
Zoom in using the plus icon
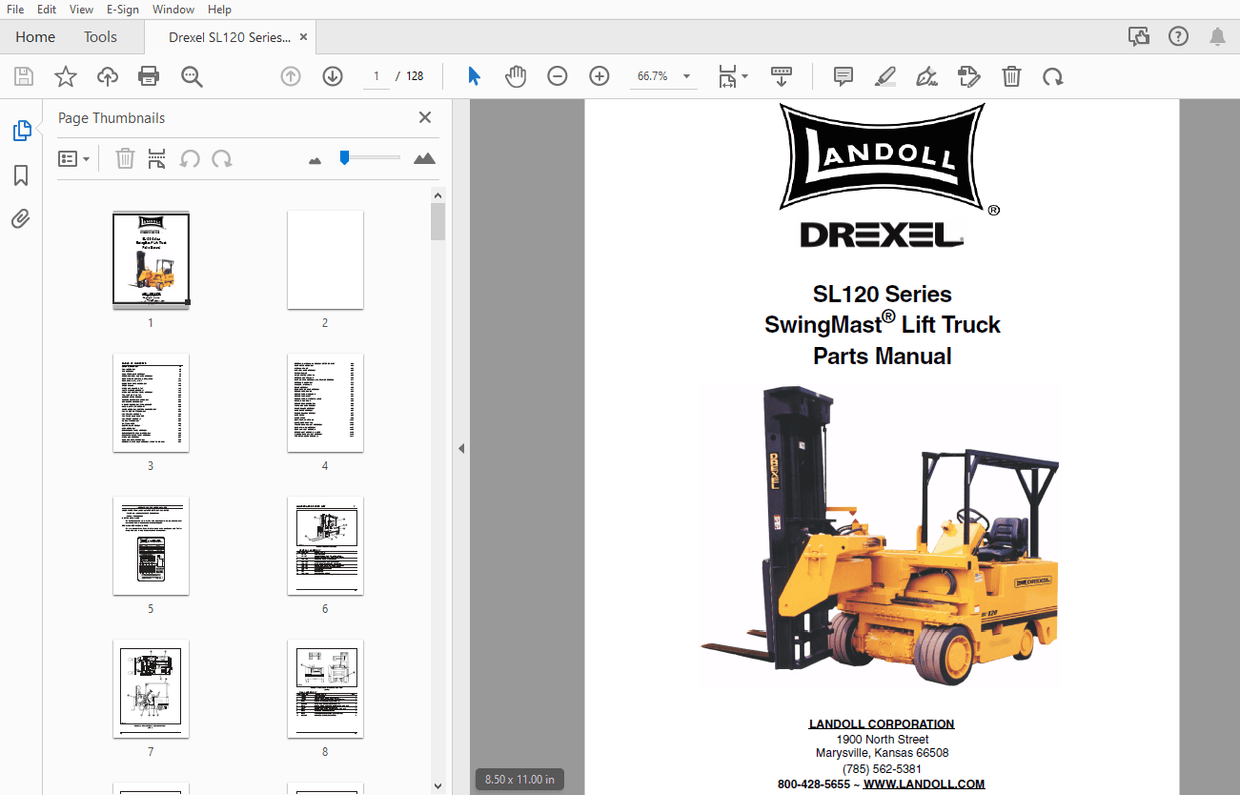point(599,76)
